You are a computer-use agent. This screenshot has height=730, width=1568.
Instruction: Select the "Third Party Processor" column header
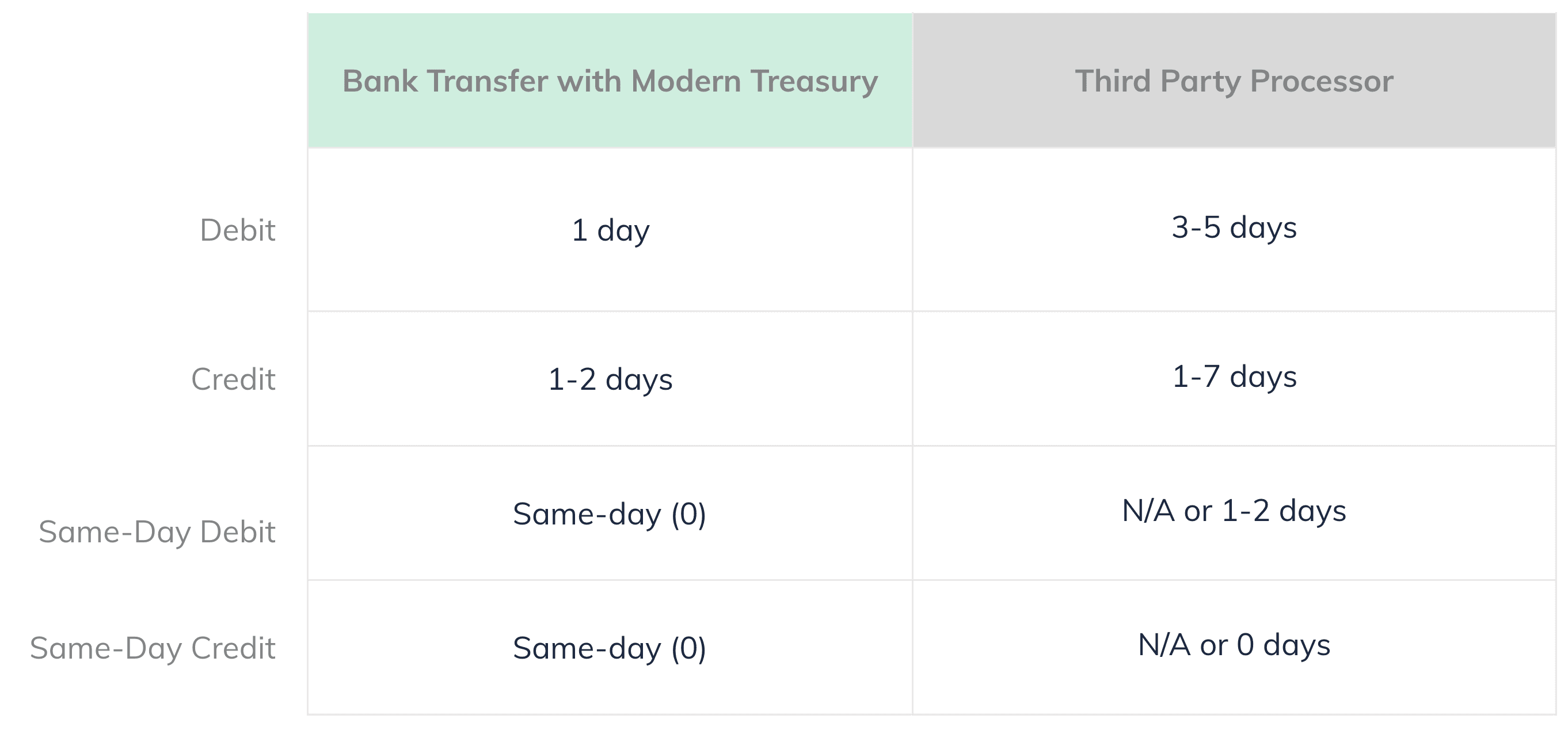(x=1234, y=81)
